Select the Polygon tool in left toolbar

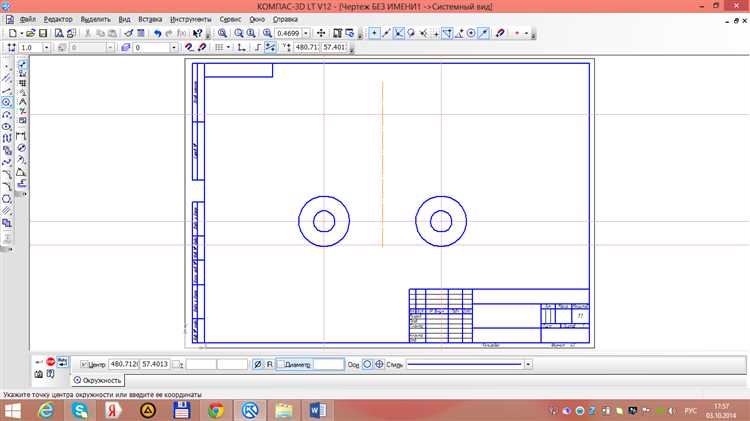[x=7, y=199]
